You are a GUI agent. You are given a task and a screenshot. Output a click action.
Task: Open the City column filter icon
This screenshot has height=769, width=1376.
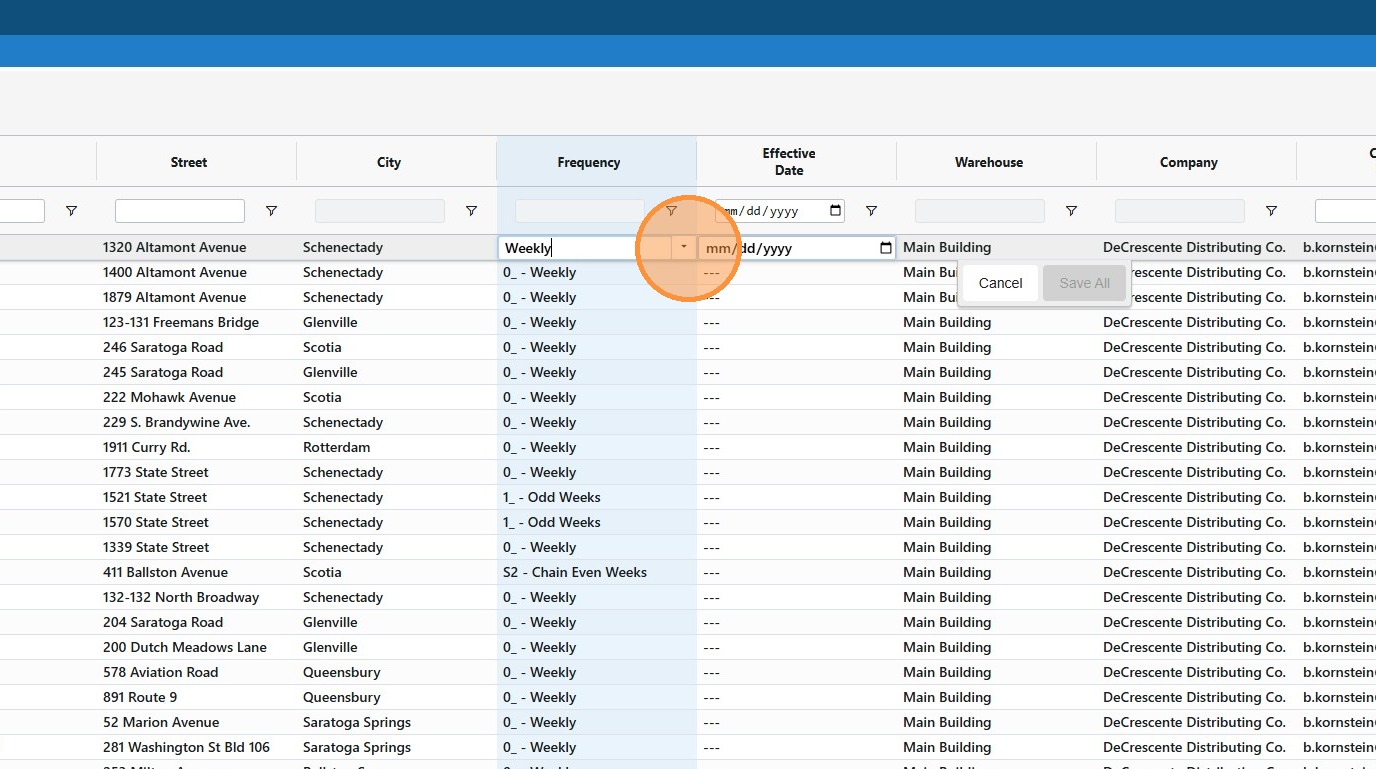(471, 211)
